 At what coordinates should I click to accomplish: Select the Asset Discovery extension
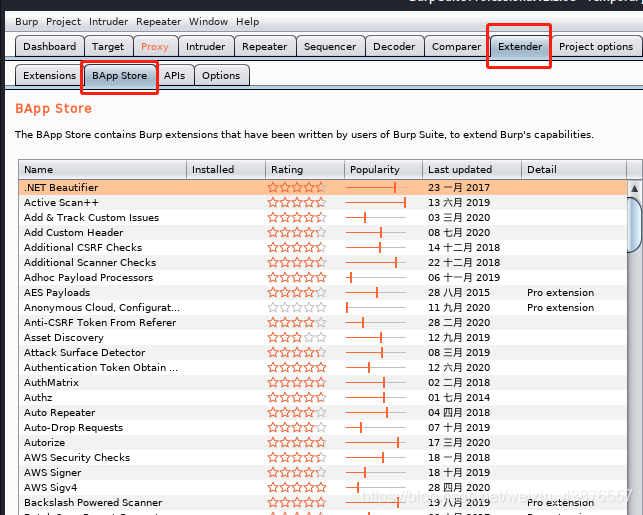tap(323, 337)
